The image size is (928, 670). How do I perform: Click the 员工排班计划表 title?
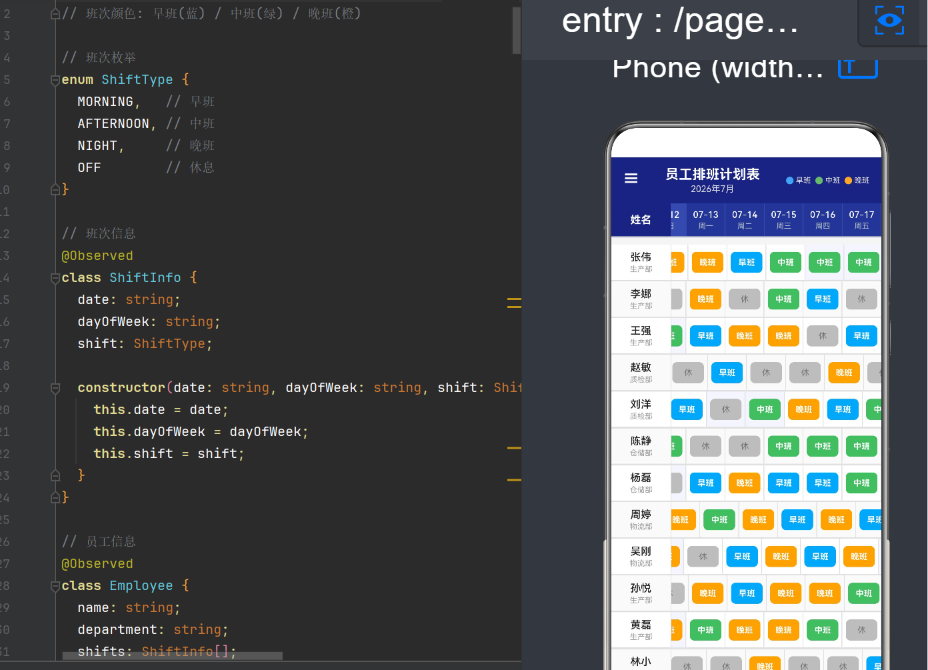click(712, 174)
